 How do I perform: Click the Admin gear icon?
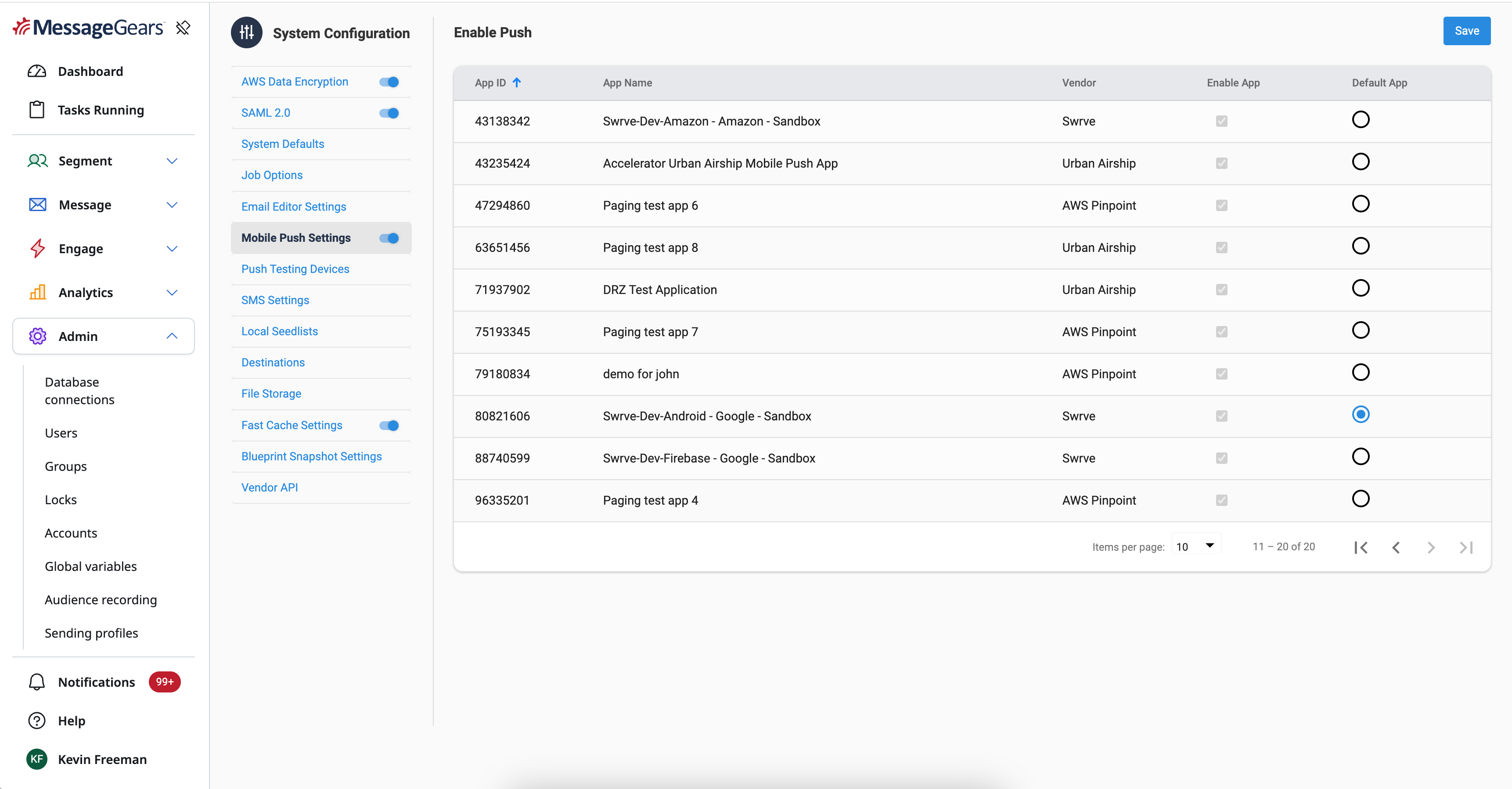tap(38, 336)
